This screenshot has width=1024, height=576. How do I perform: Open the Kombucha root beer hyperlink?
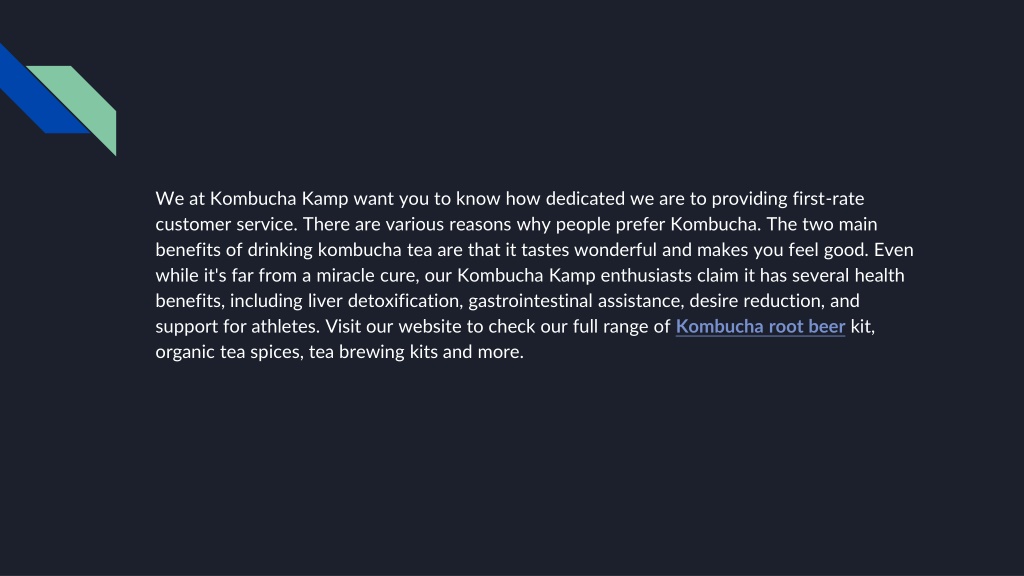coord(760,327)
